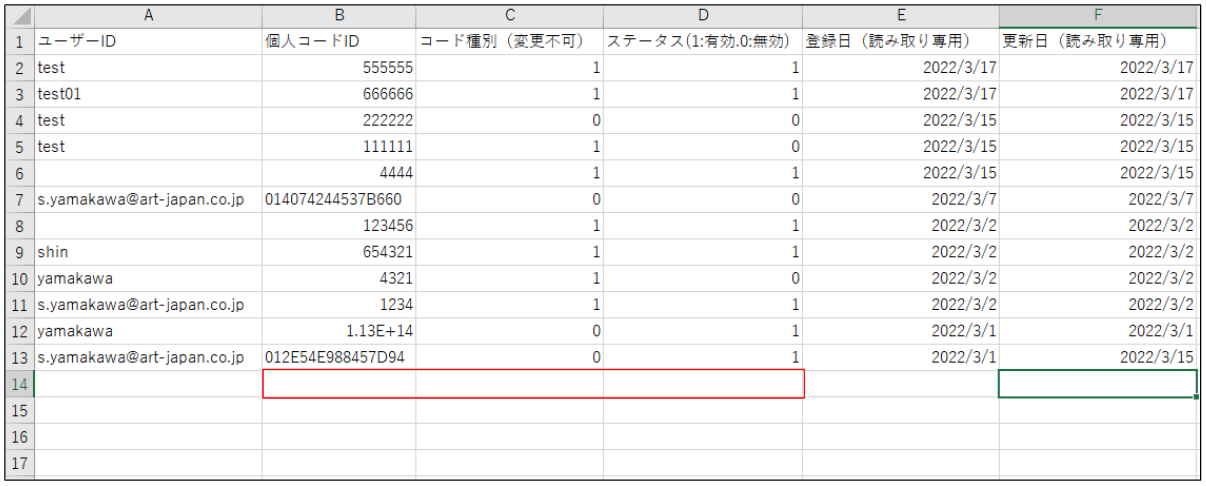Select cell E2 registration date 2022/3/17
Viewport: 1206px width, 486px height.
coord(901,68)
